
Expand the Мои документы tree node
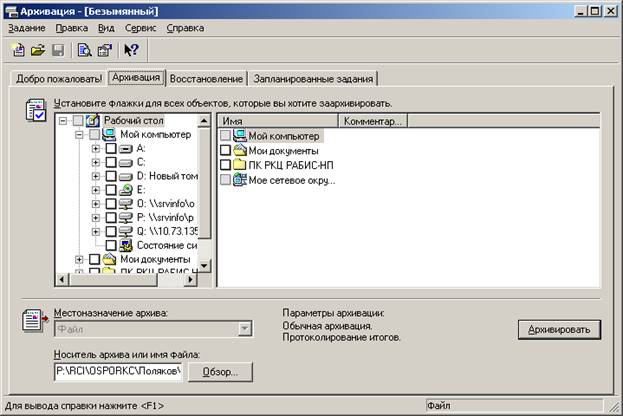[x=79, y=259]
